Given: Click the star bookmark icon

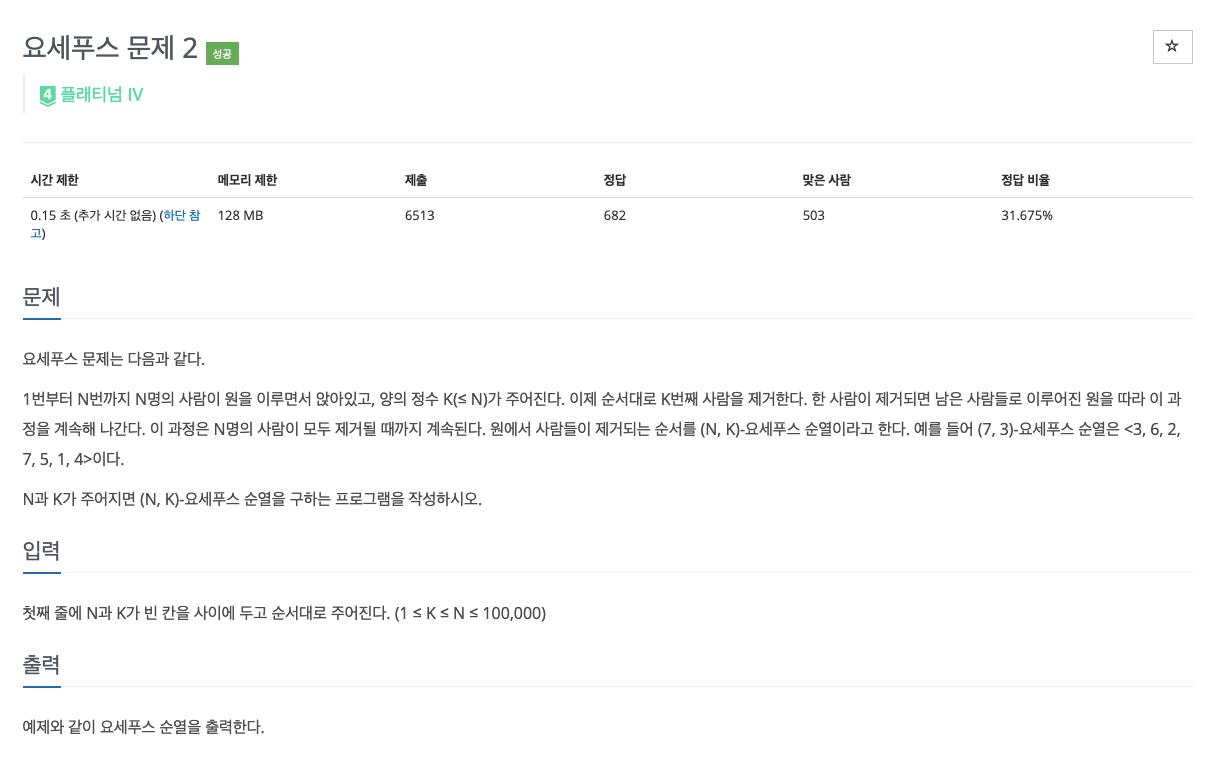Looking at the screenshot, I should click(x=1172, y=46).
